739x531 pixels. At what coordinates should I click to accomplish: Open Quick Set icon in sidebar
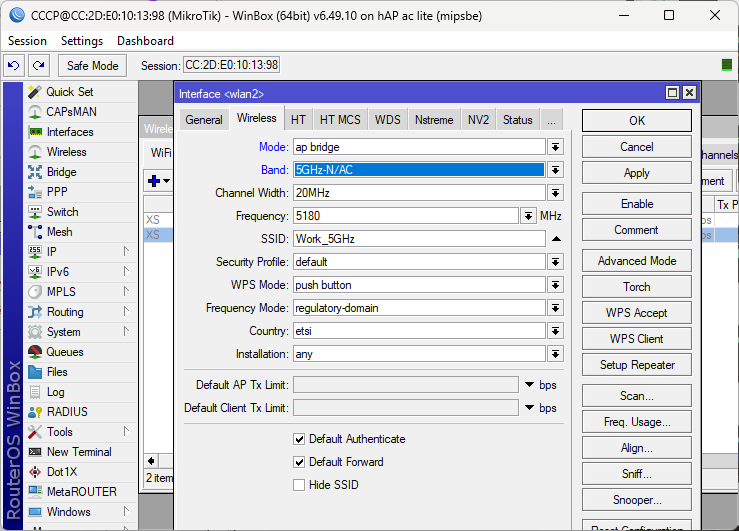coord(35,92)
